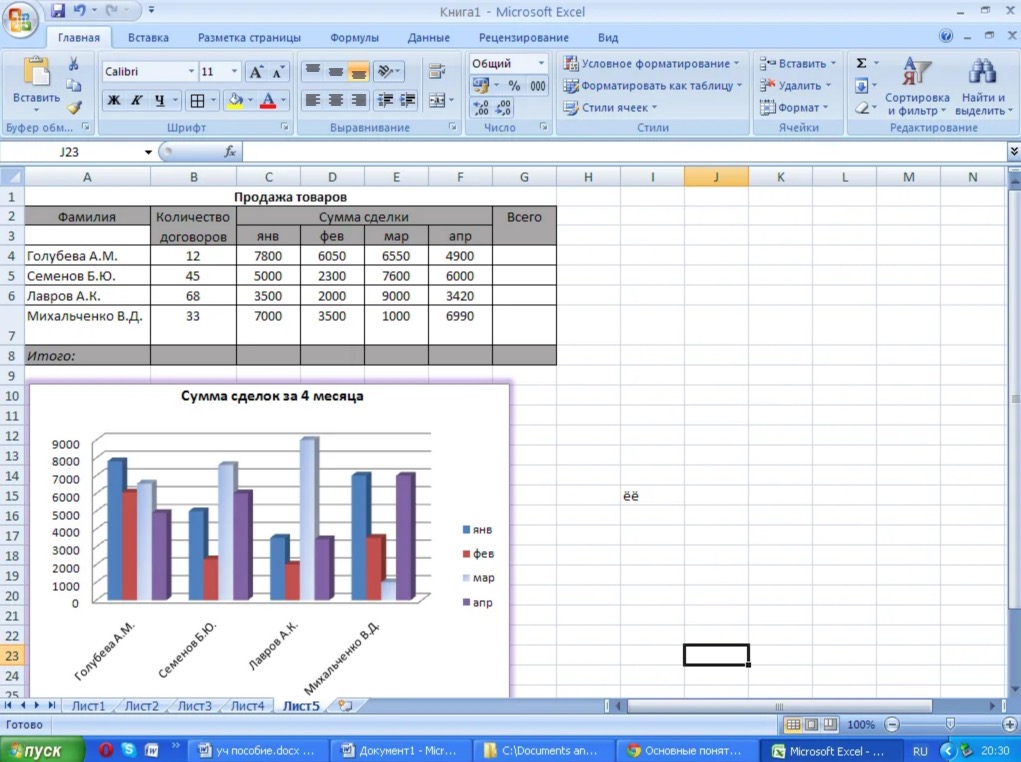This screenshot has width=1021, height=762.
Task: Open the Пуск start menu
Action: click(42, 750)
